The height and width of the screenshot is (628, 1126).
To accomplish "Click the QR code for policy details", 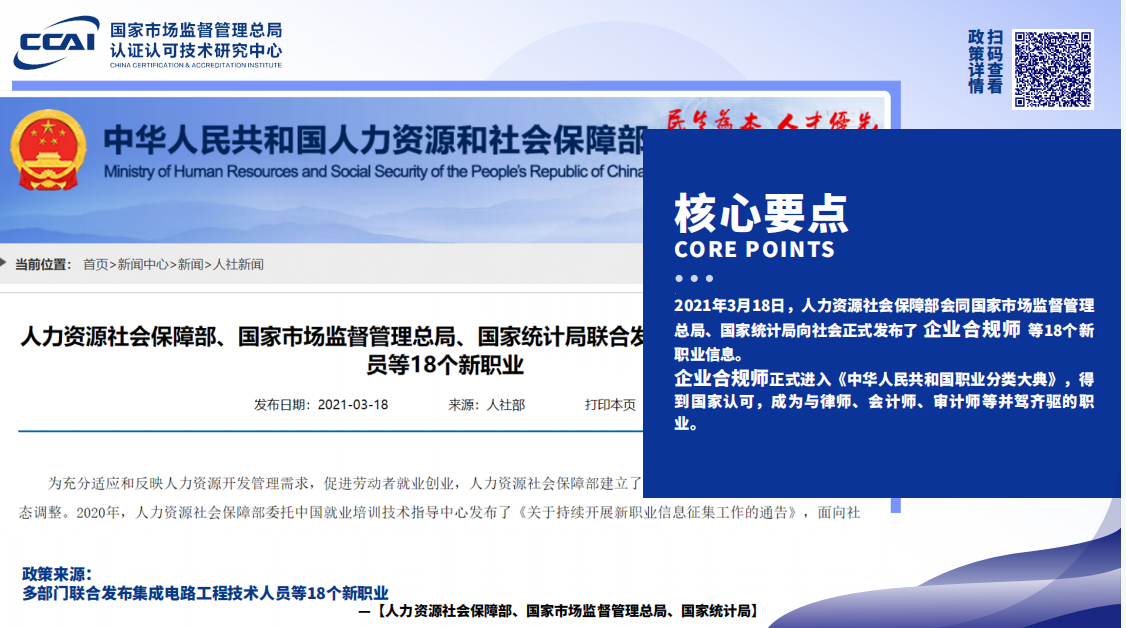I will click(1053, 70).
